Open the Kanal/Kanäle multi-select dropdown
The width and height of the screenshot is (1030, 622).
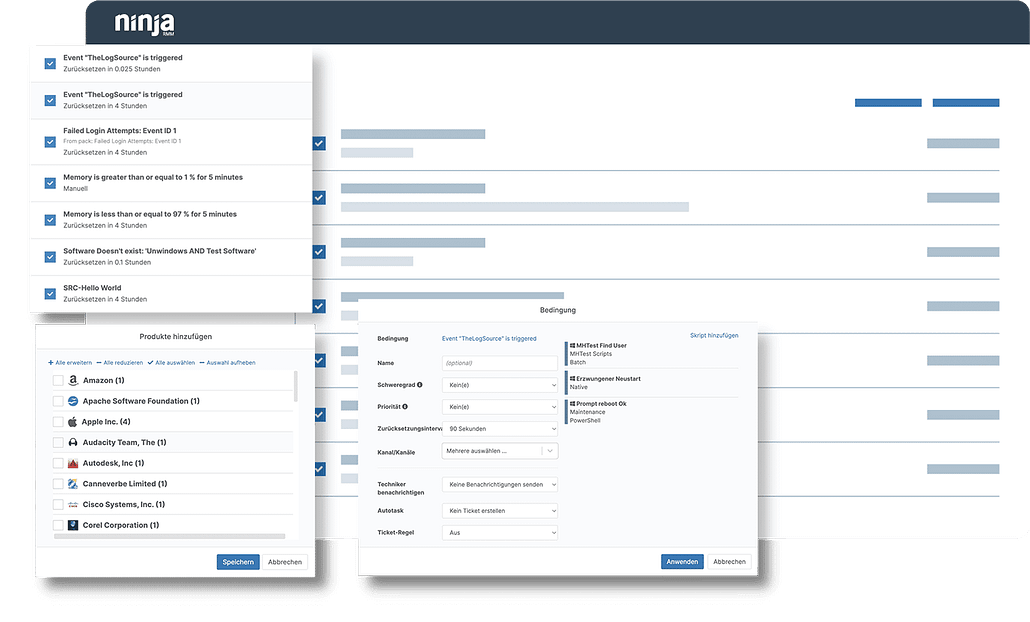click(x=500, y=451)
